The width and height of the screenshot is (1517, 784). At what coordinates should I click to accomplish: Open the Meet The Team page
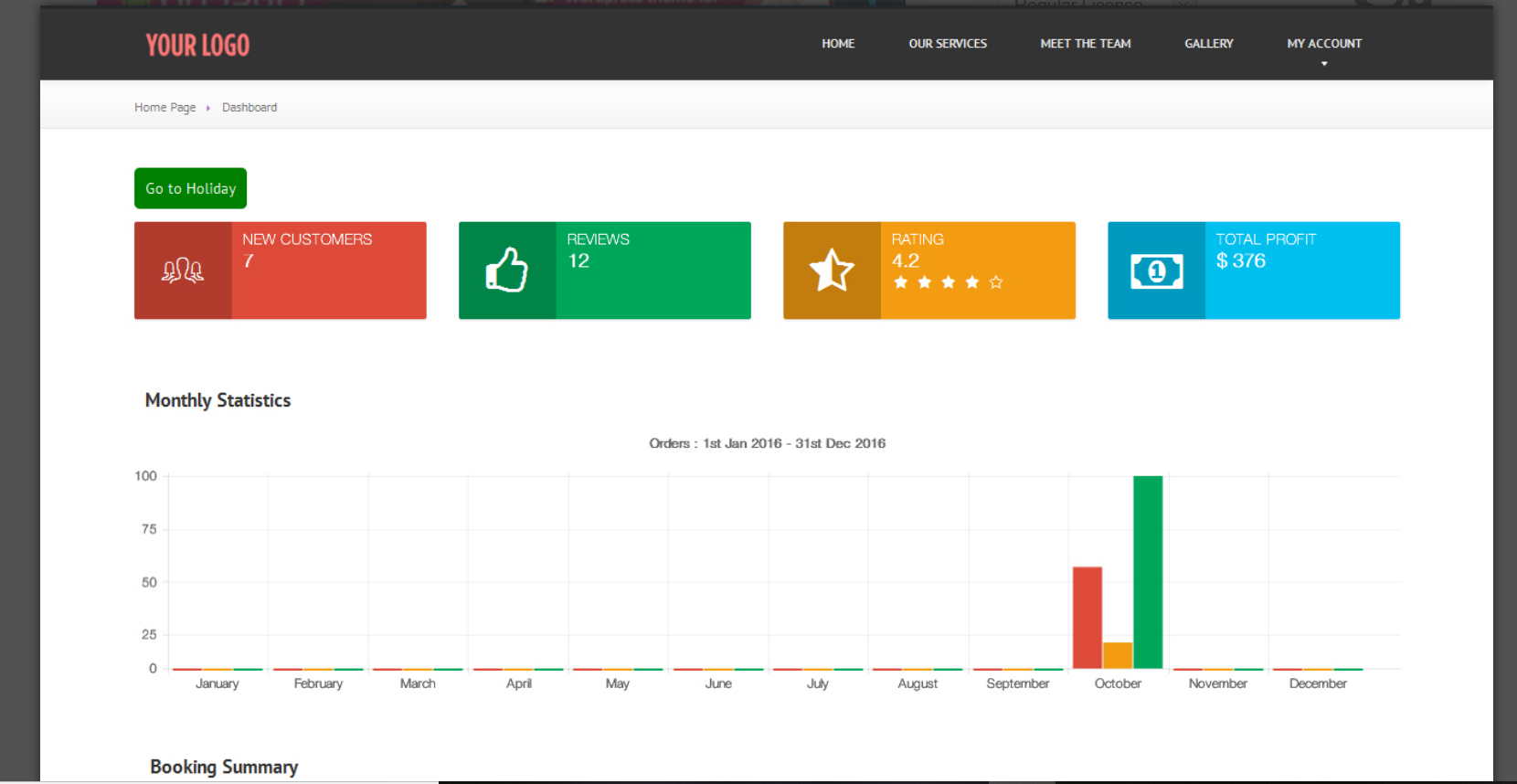[1086, 44]
